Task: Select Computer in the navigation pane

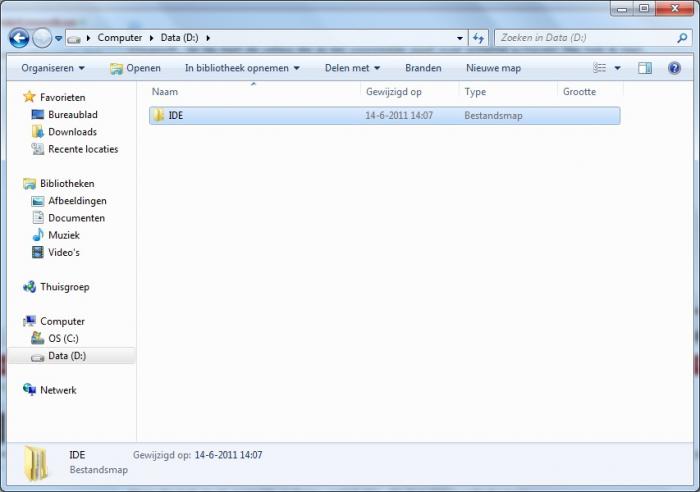Action: 62,321
